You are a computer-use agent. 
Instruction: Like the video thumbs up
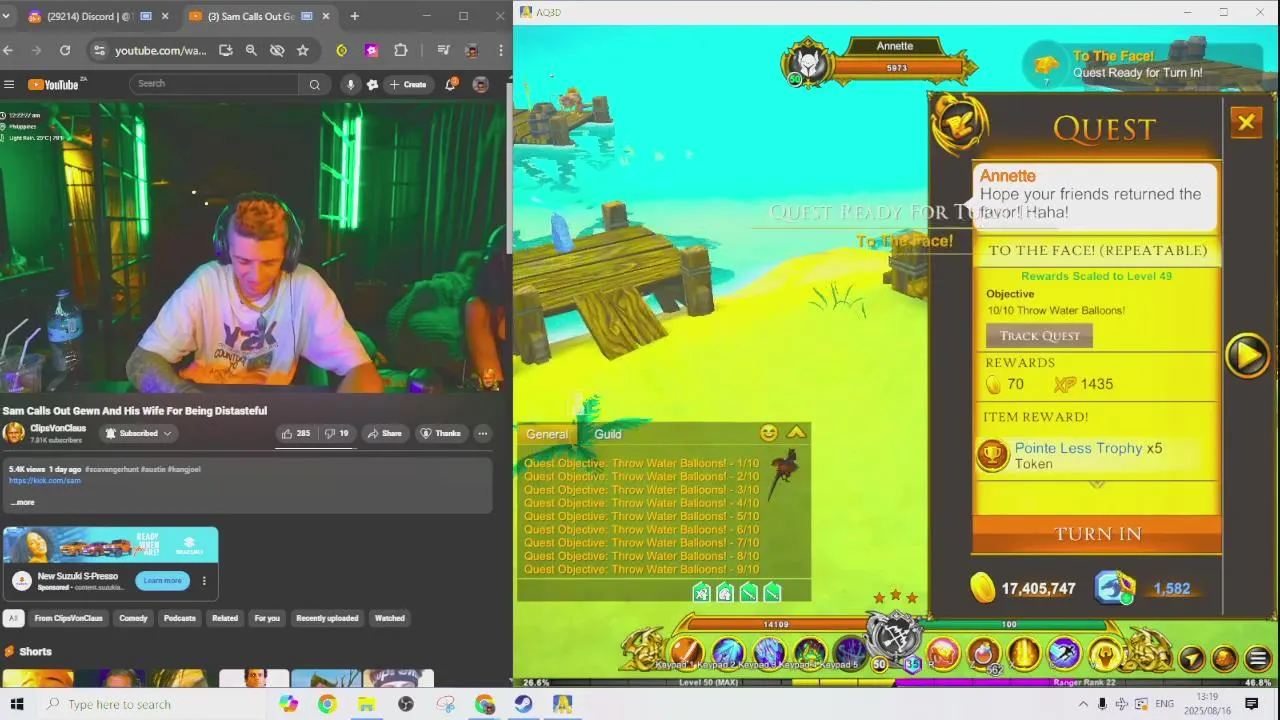click(x=295, y=433)
